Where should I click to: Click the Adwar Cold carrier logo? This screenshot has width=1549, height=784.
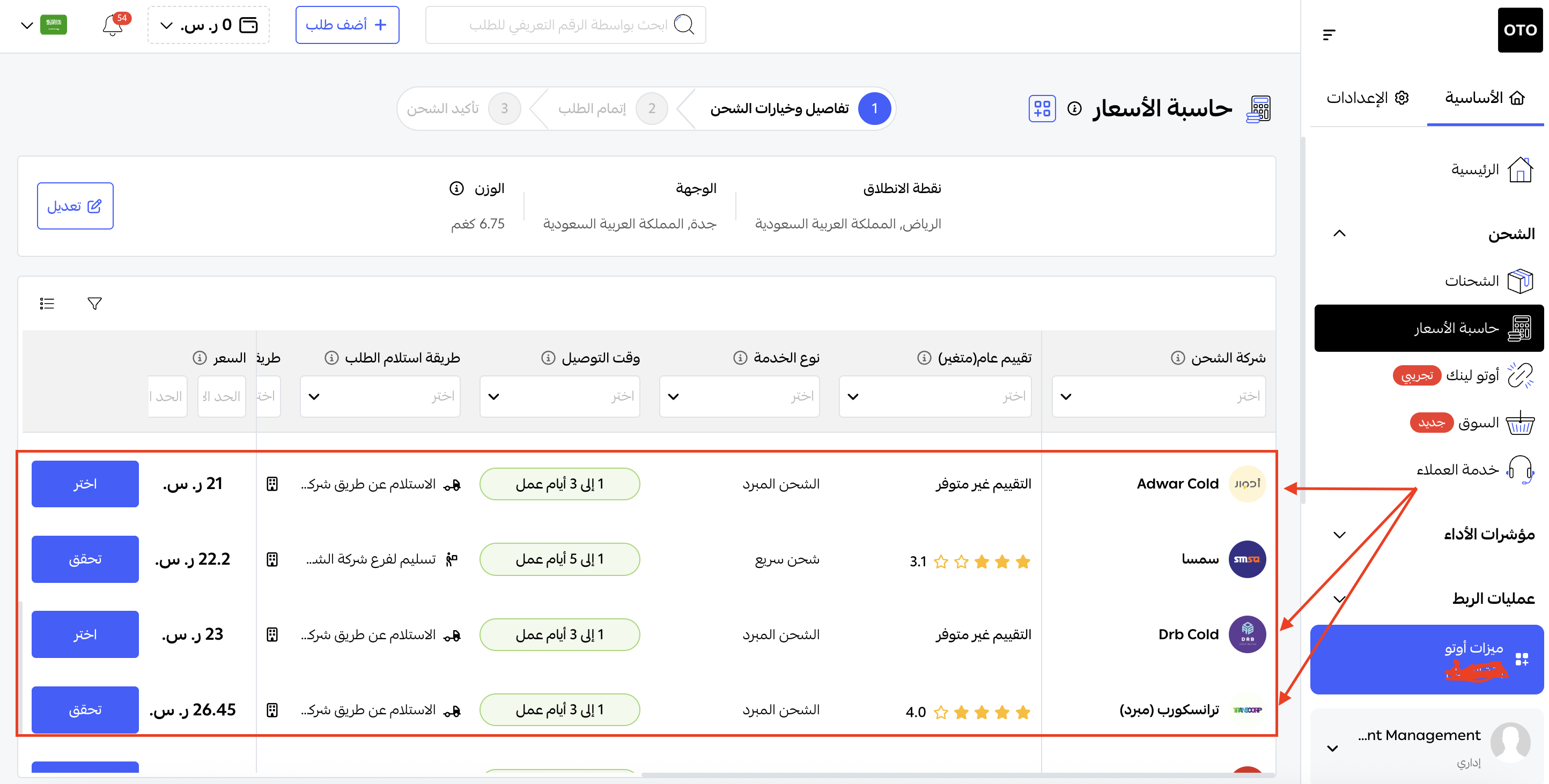[x=1247, y=484]
